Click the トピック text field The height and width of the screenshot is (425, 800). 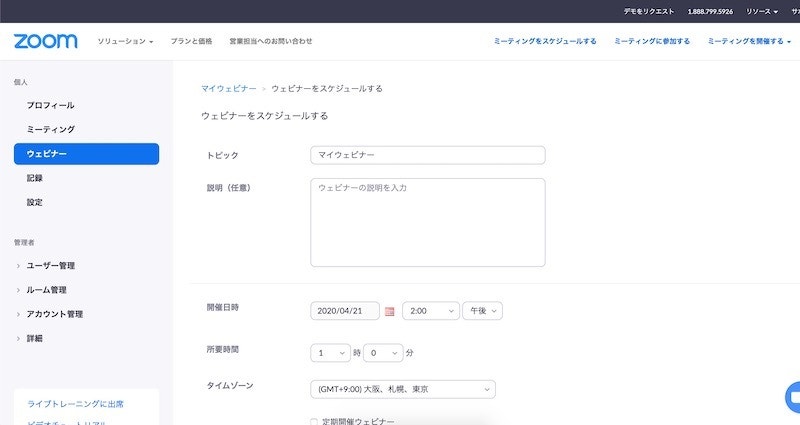[x=427, y=155]
